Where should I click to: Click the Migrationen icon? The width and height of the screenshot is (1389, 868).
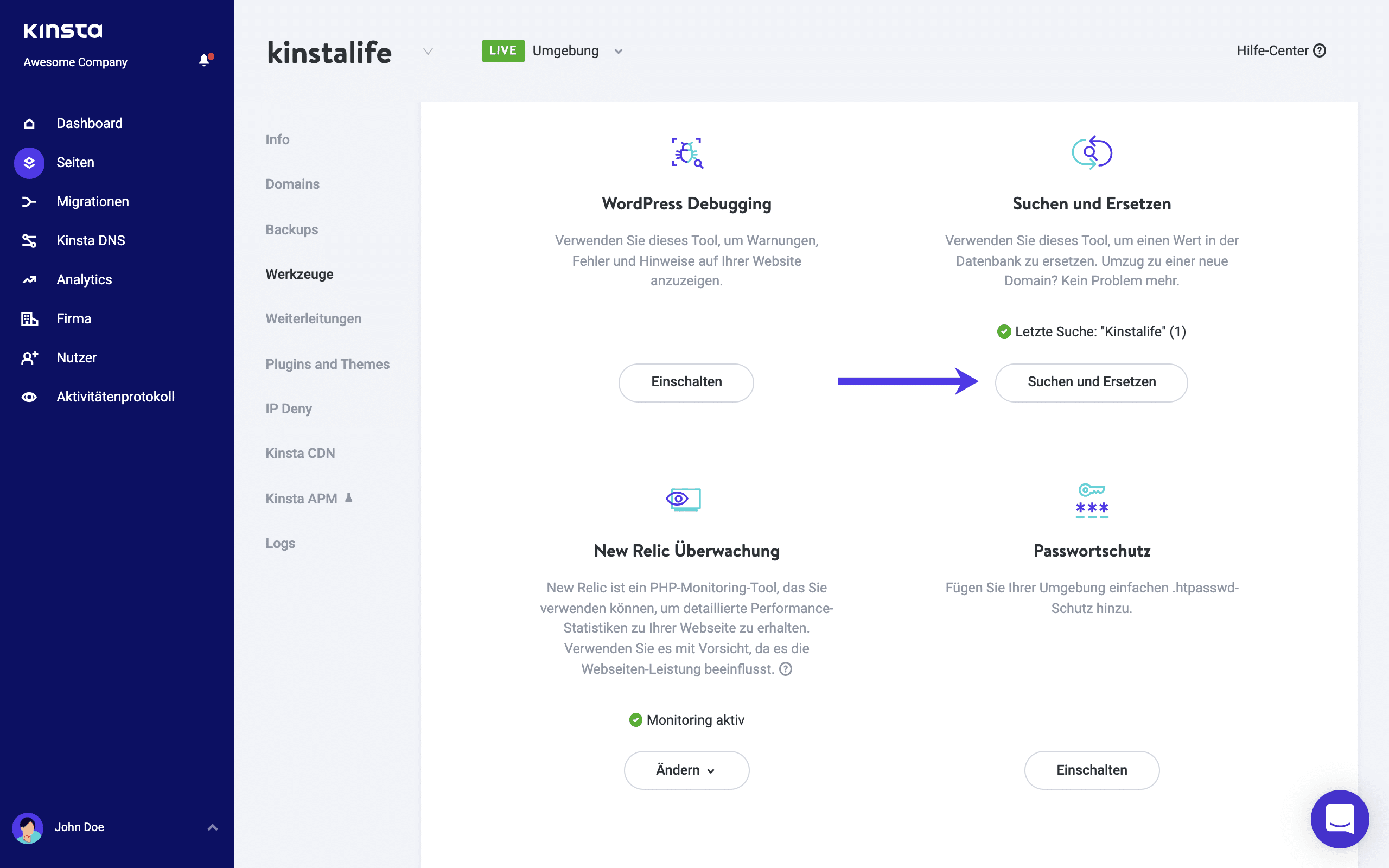[x=29, y=201]
